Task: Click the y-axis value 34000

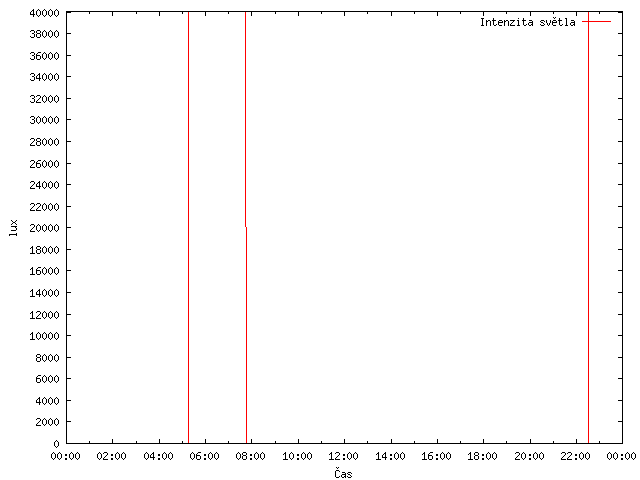Action: 44,77
